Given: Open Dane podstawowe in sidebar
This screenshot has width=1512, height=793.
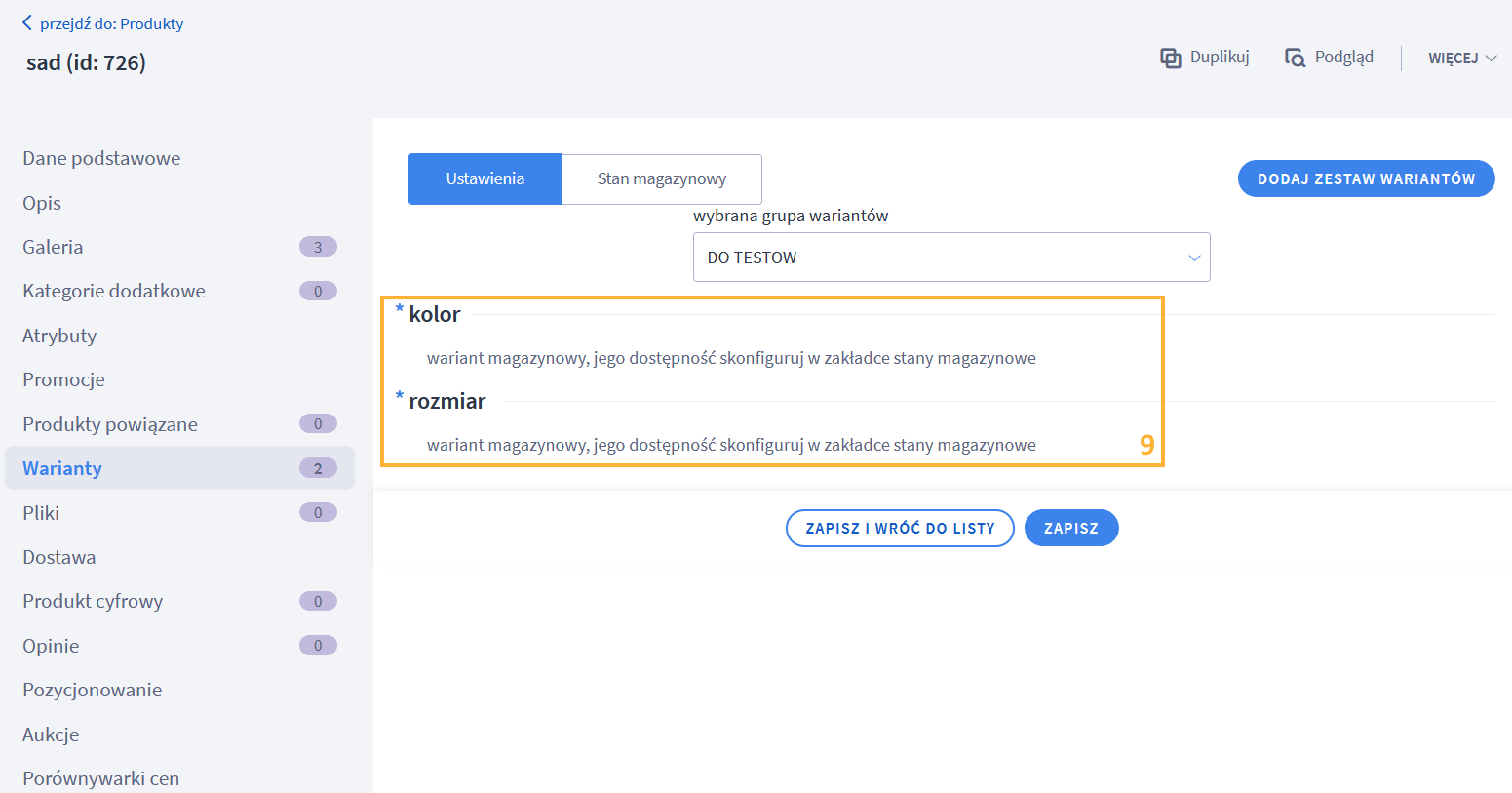Looking at the screenshot, I should click(101, 158).
